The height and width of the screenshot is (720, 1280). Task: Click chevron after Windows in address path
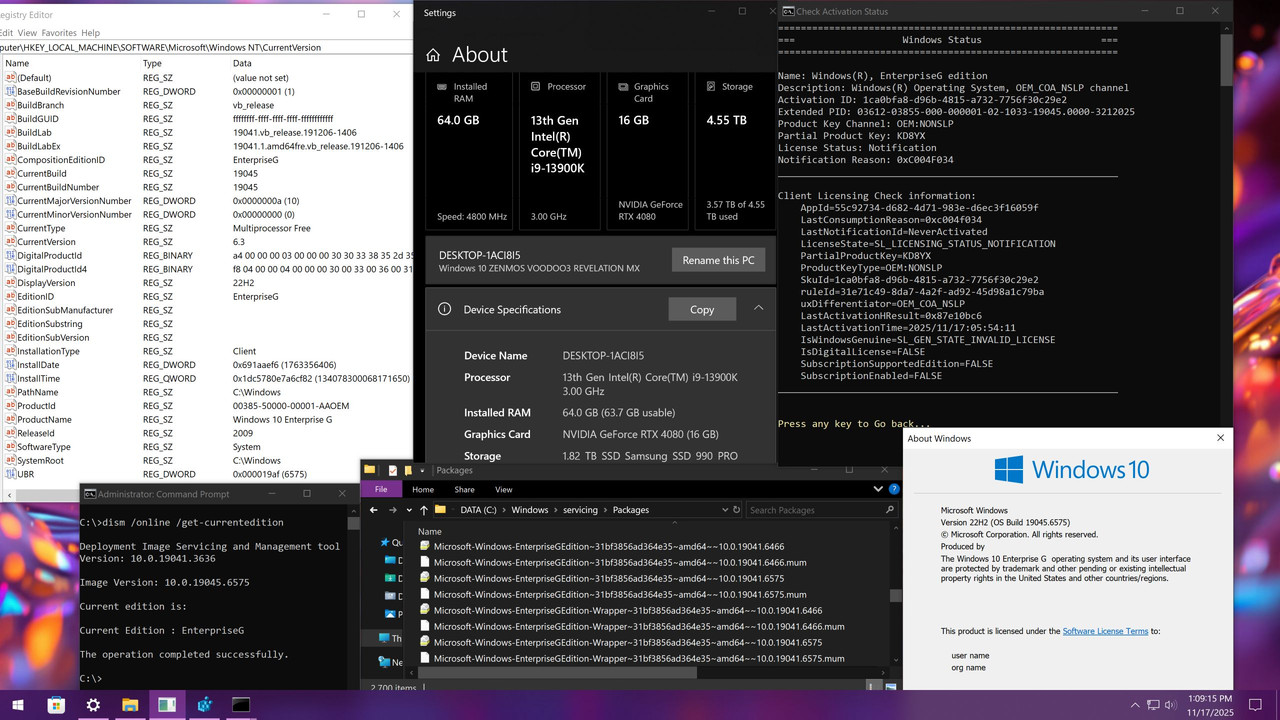[x=555, y=510]
